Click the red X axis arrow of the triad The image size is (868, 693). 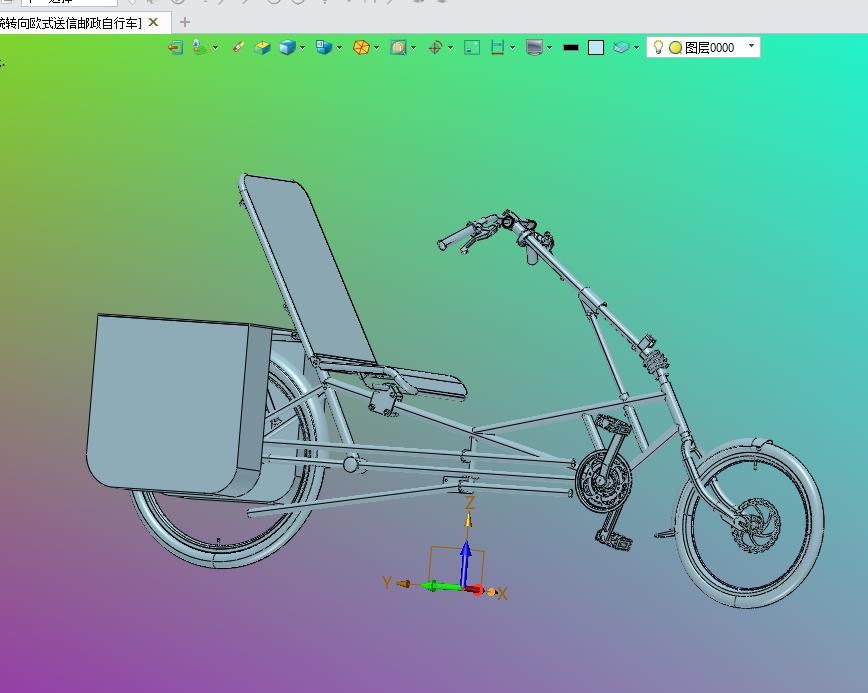pyautogui.click(x=474, y=589)
